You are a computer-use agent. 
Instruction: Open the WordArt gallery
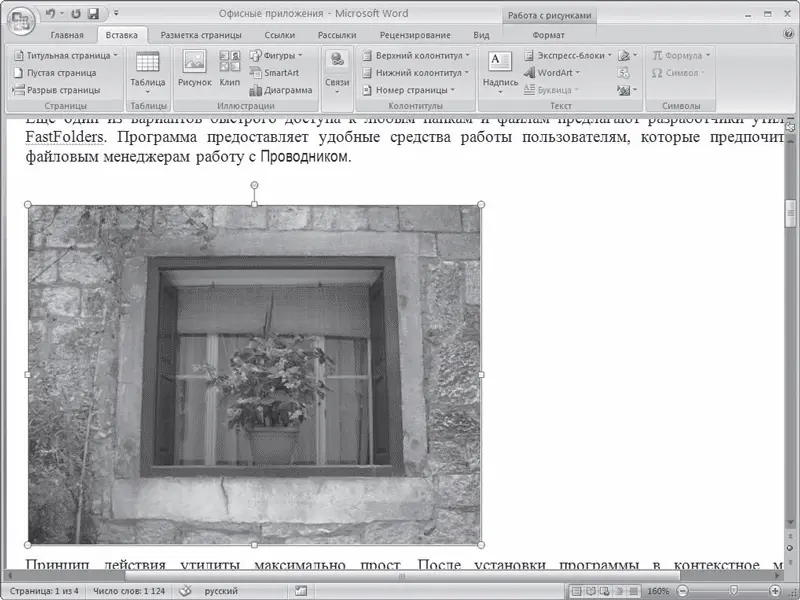552,72
